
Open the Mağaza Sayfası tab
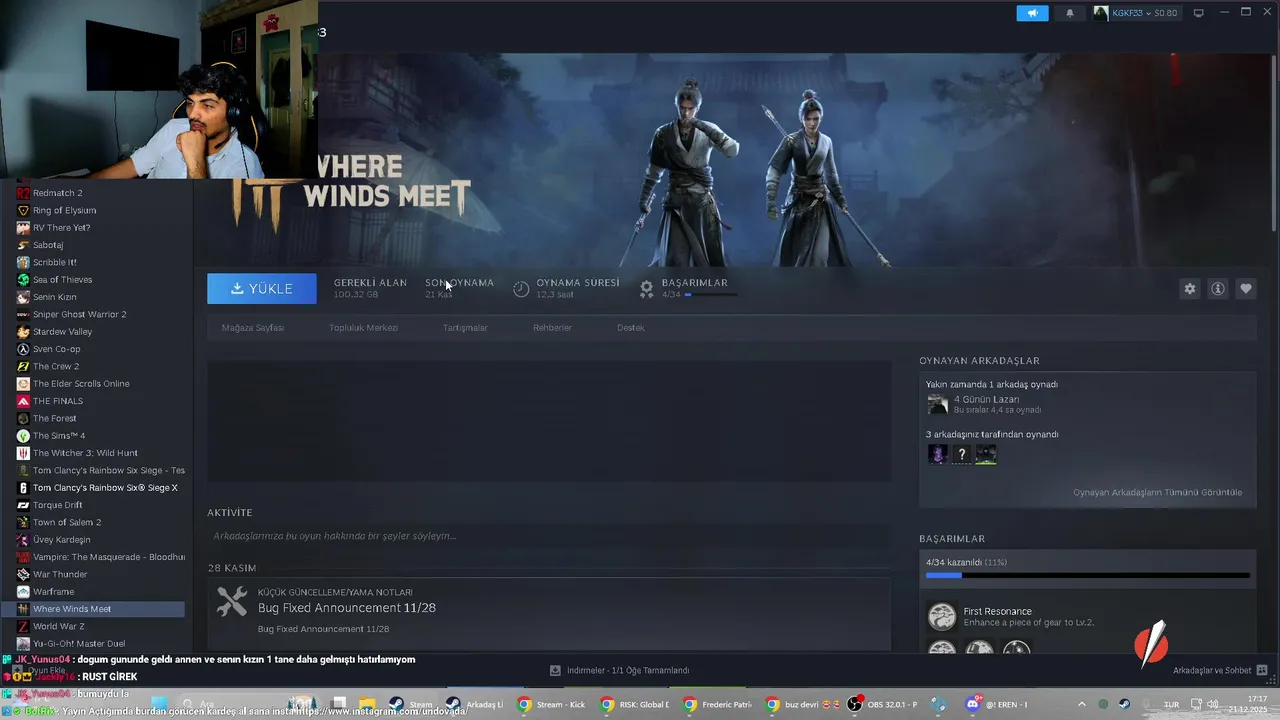(253, 328)
